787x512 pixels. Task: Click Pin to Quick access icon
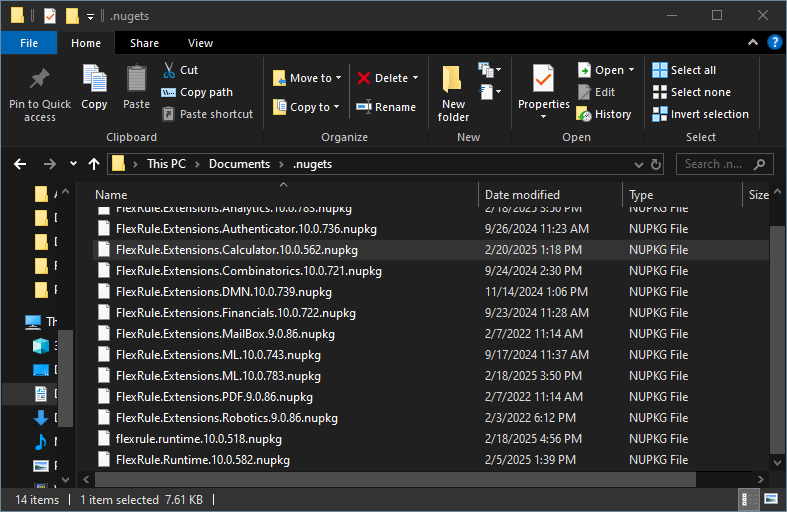point(40,79)
